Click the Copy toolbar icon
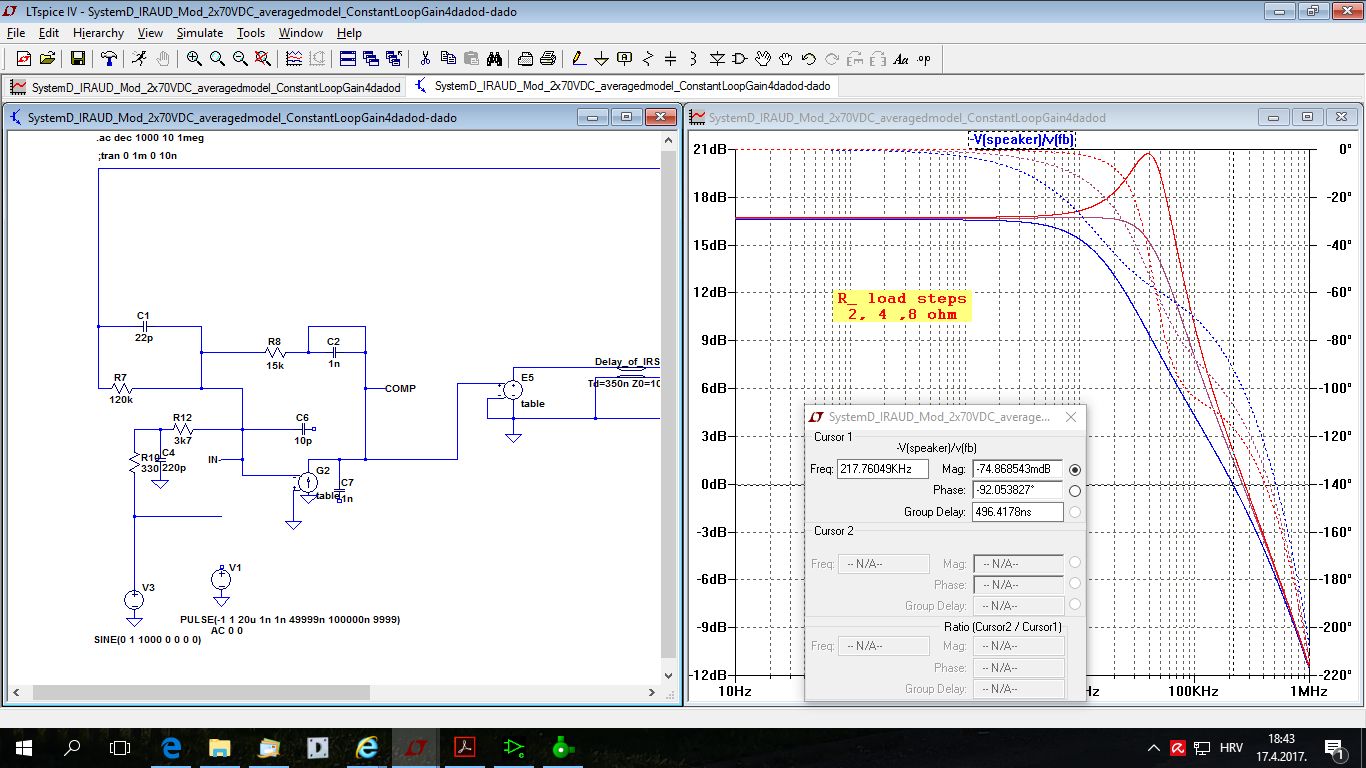Screen dimensions: 1366x768 point(448,59)
